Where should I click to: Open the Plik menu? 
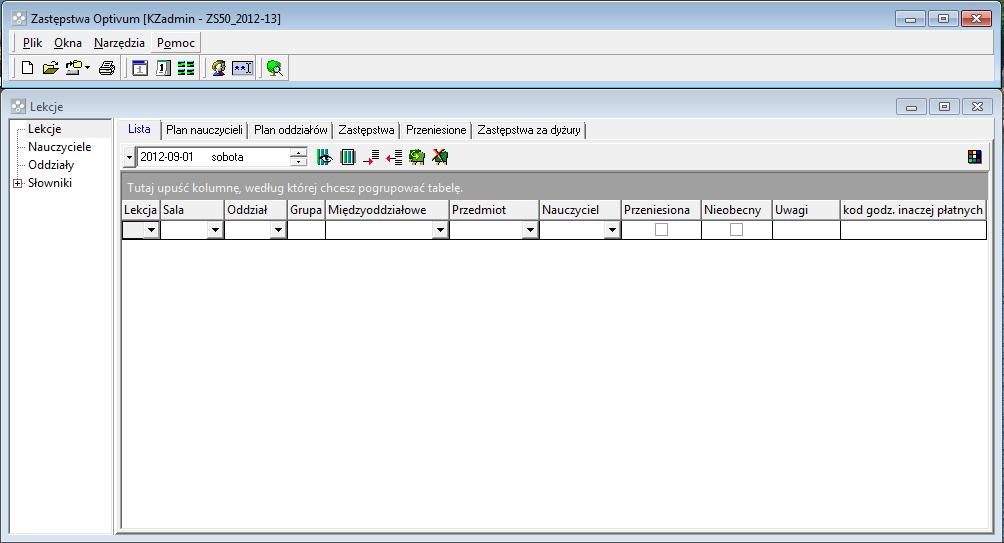[33, 43]
